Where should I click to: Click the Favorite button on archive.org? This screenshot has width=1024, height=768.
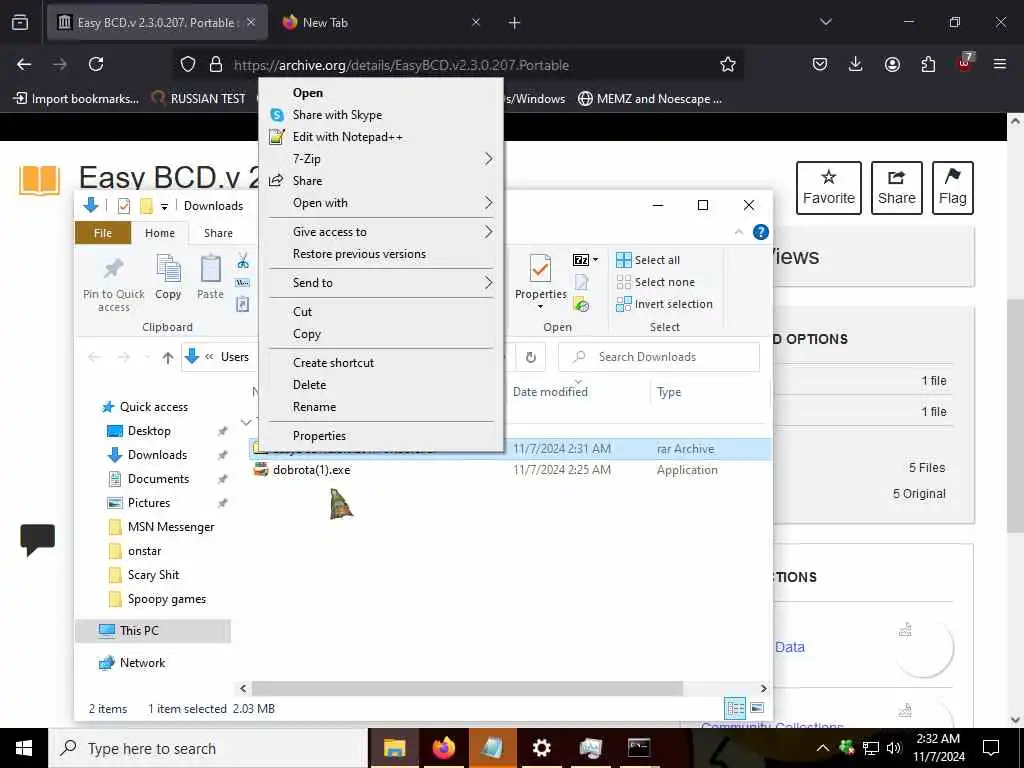coord(829,188)
